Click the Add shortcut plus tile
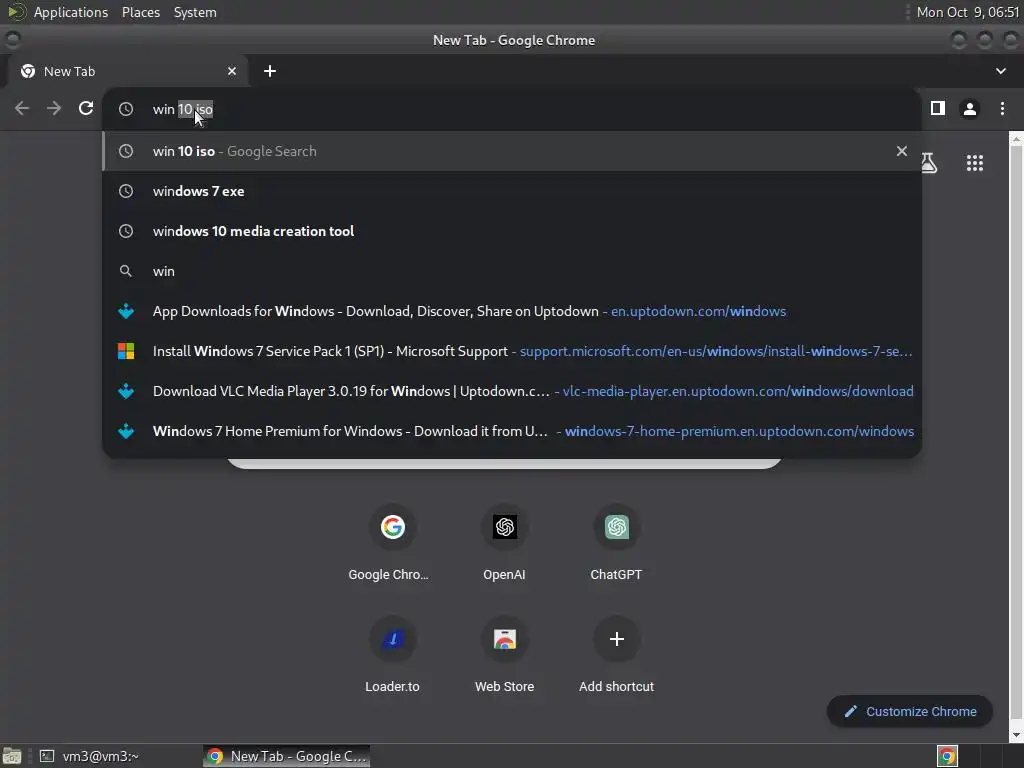The height and width of the screenshot is (768, 1024). point(616,654)
